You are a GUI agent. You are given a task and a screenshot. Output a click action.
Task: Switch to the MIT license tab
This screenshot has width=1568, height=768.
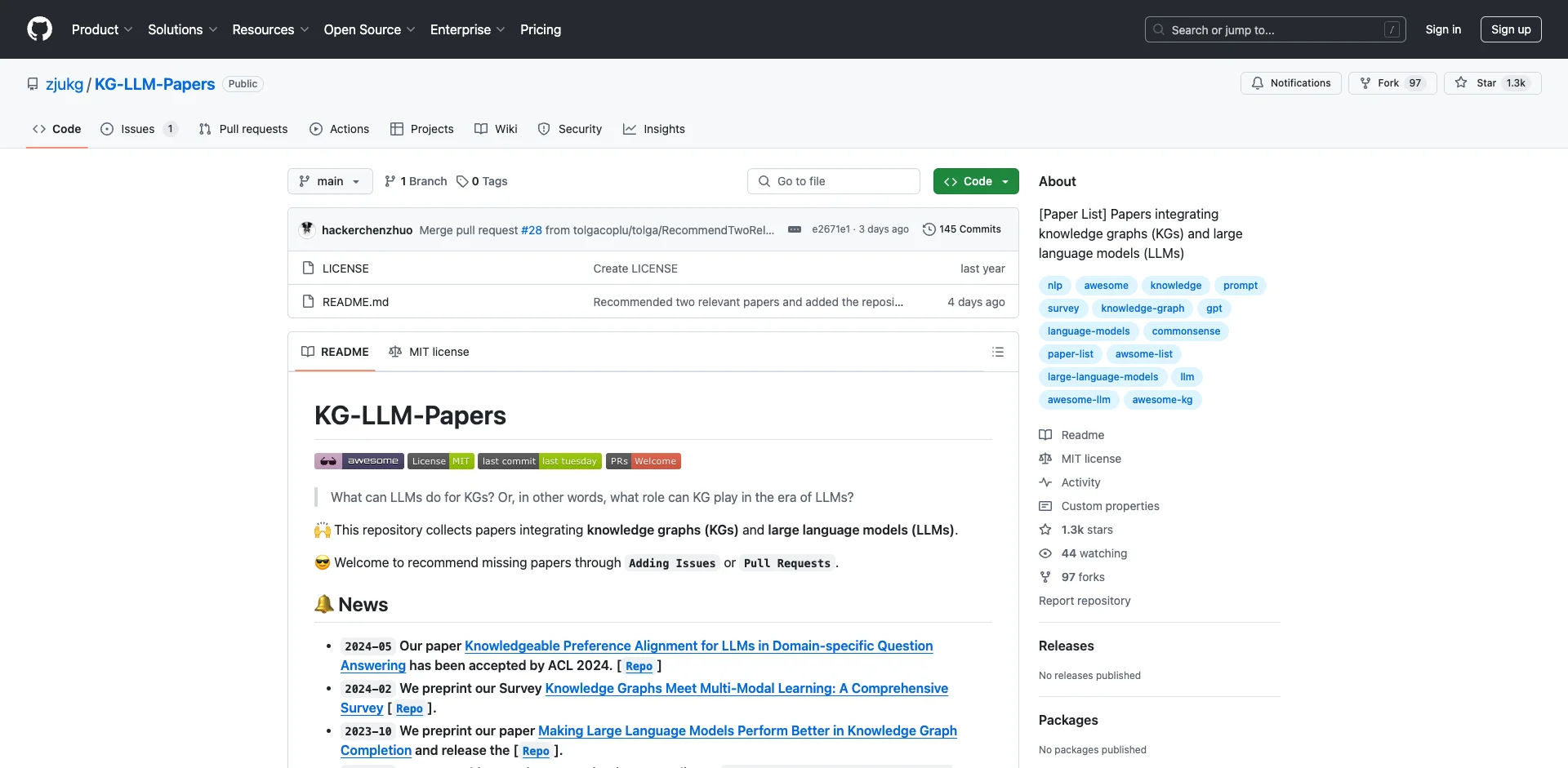429,352
